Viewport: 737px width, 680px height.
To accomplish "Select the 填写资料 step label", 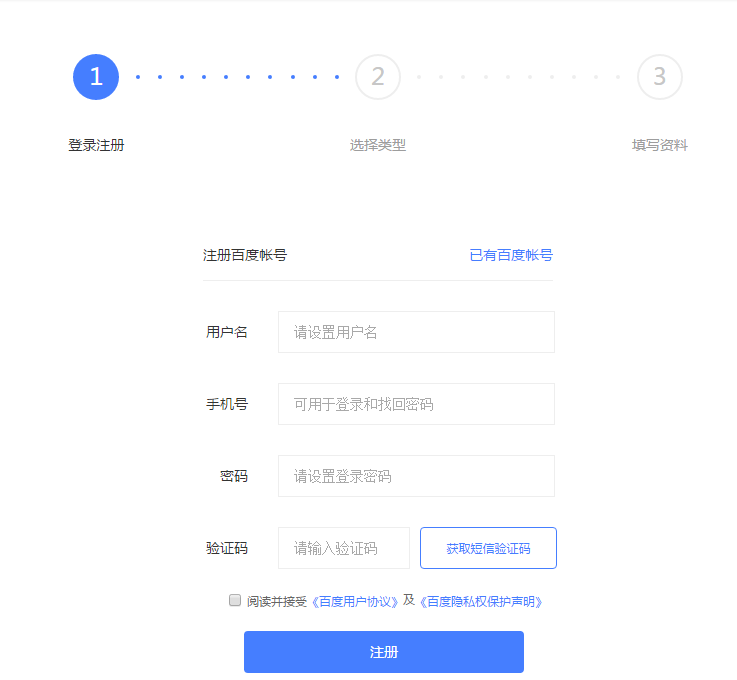I will [660, 145].
